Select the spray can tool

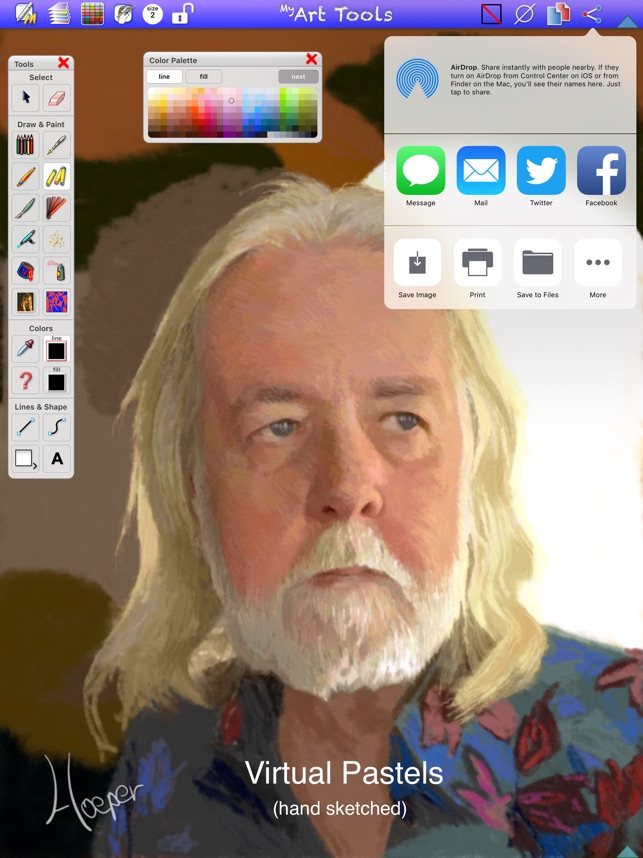pyautogui.click(x=56, y=270)
